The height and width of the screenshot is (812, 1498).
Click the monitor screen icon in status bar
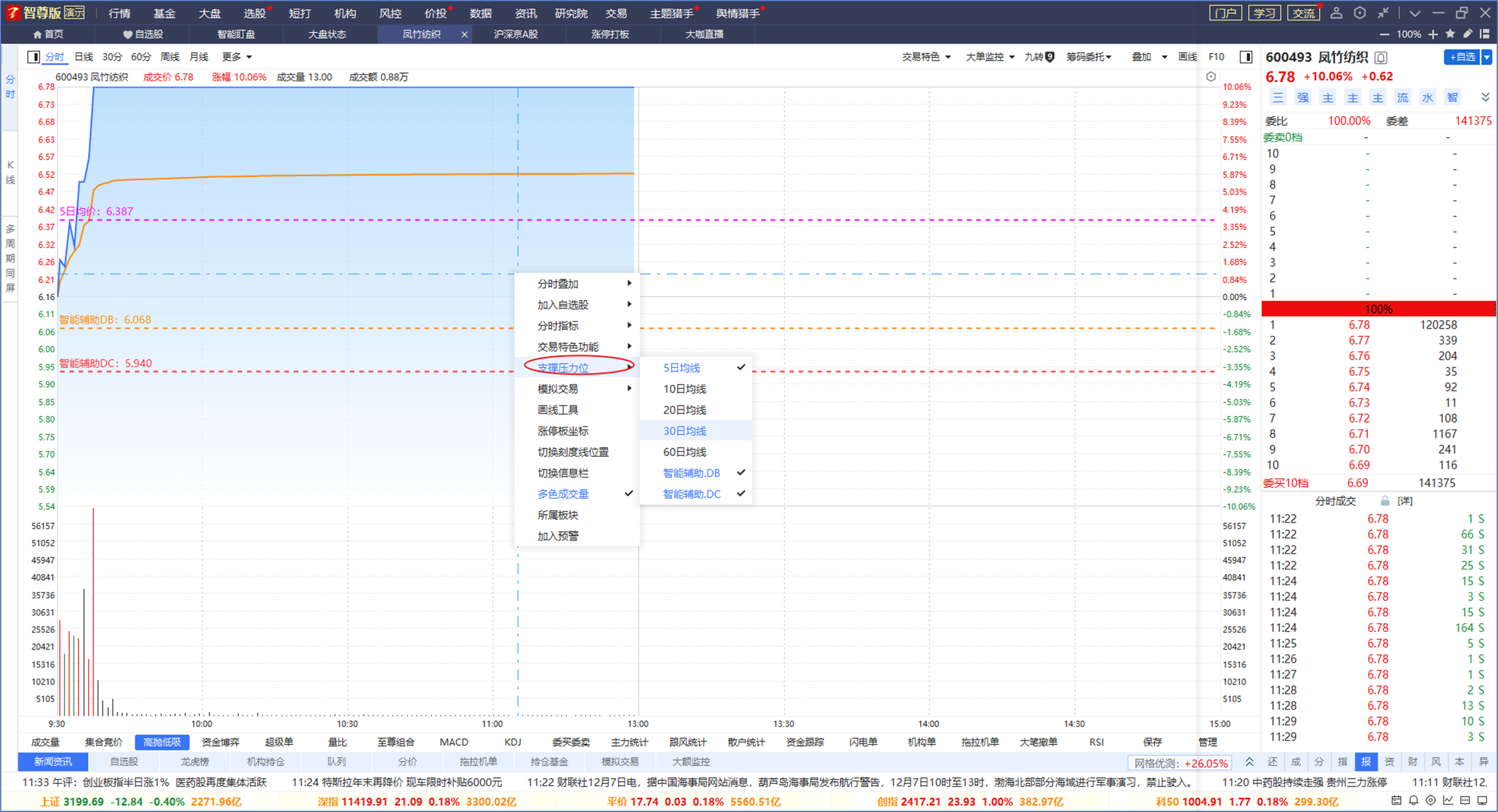1483,801
